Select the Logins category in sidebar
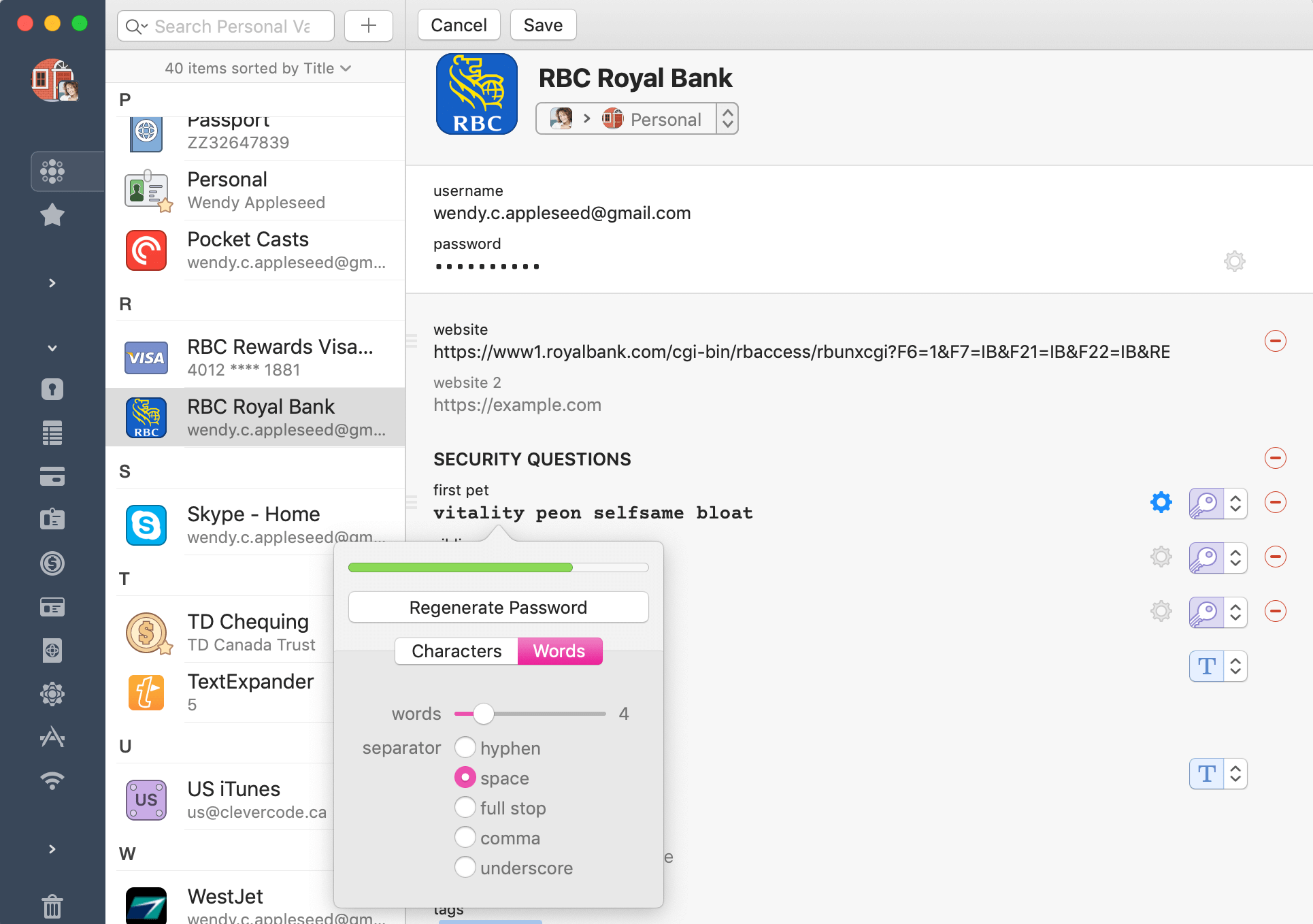The height and width of the screenshot is (924, 1313). pos(52,389)
